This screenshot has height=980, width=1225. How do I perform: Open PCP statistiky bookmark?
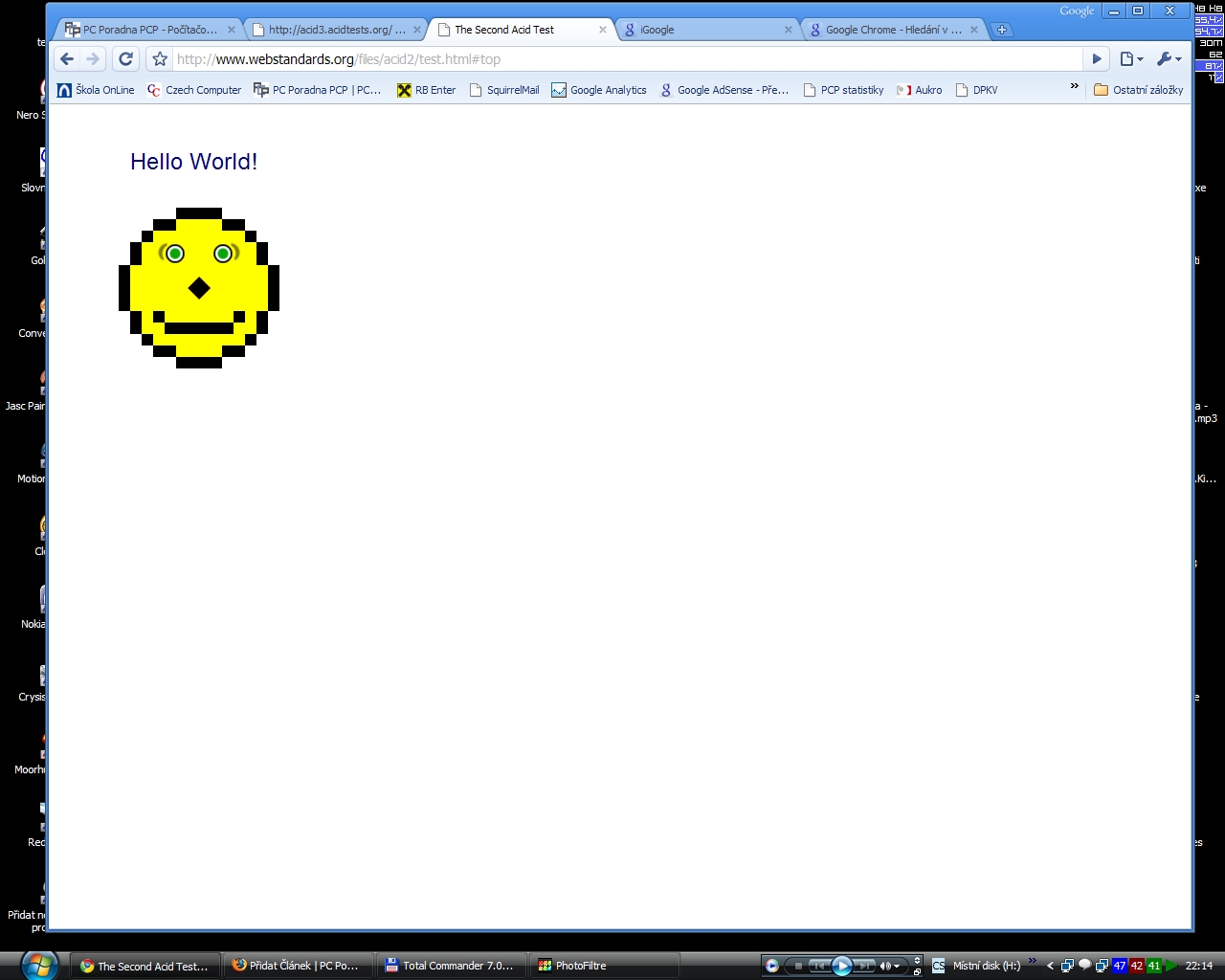pos(843,90)
